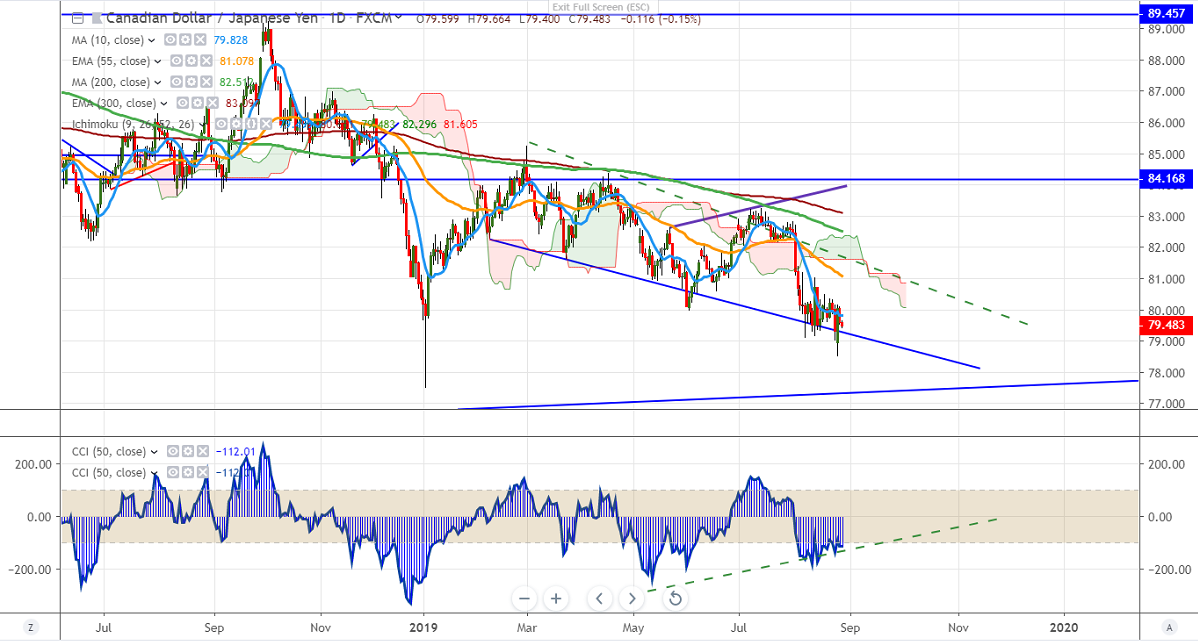Click the MA value 79.828

point(231,40)
